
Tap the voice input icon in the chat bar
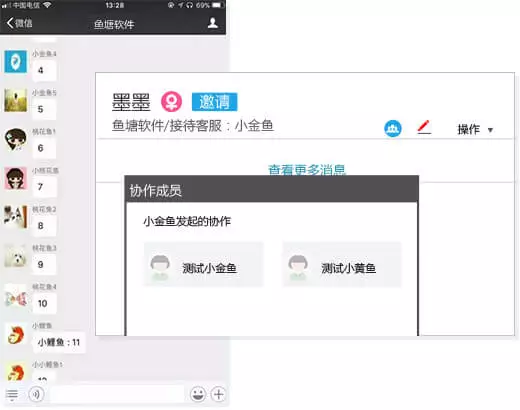(x=36, y=394)
